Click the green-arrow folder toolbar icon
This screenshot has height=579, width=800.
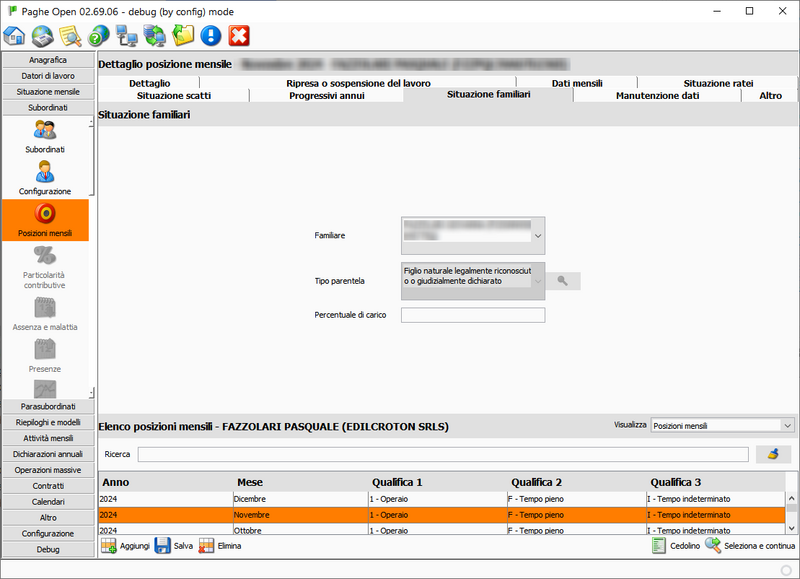point(183,37)
